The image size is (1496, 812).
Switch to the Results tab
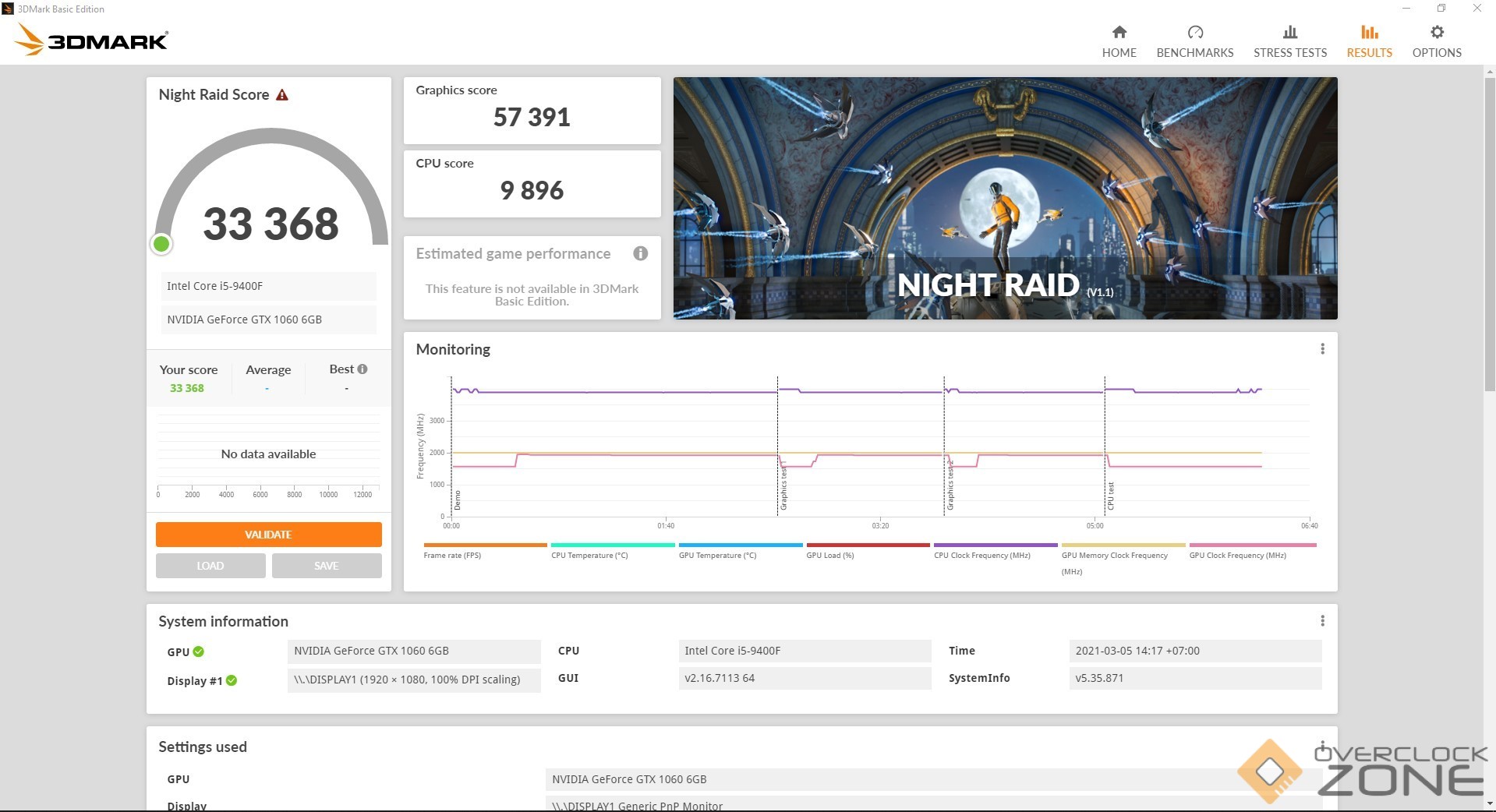(x=1369, y=41)
